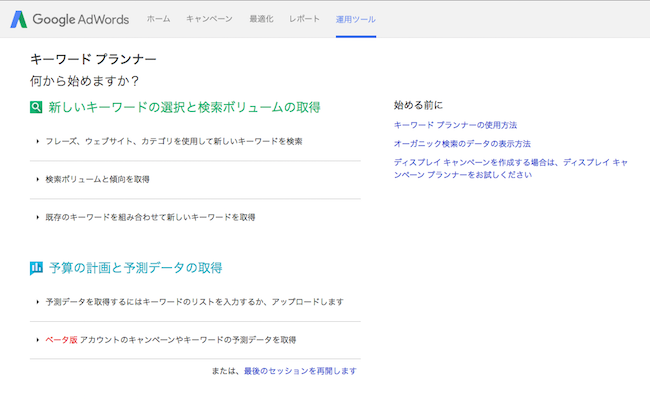650x404 pixels.
Task: Open フレーズ、ウェブサイト、カテゴリを使用して新しいキーワードを検索
Action: (174, 142)
